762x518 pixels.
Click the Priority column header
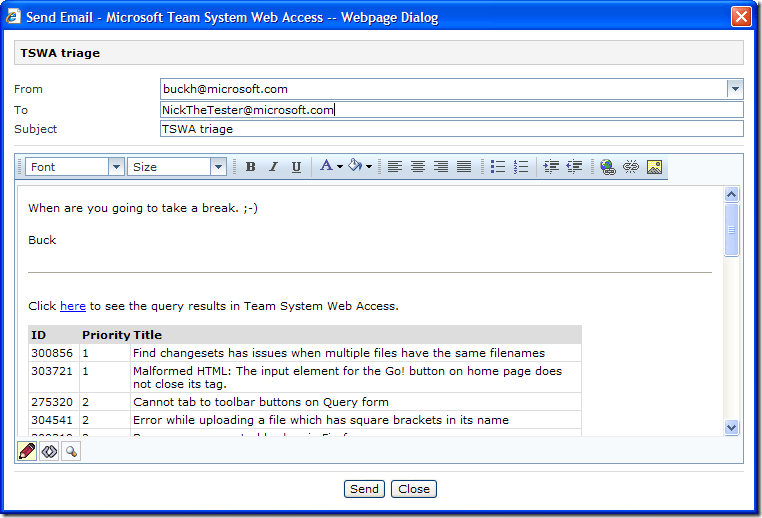[x=106, y=335]
